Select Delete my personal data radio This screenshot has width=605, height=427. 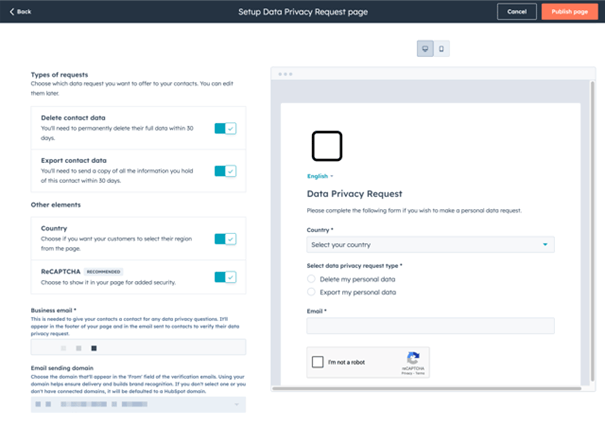tap(311, 279)
